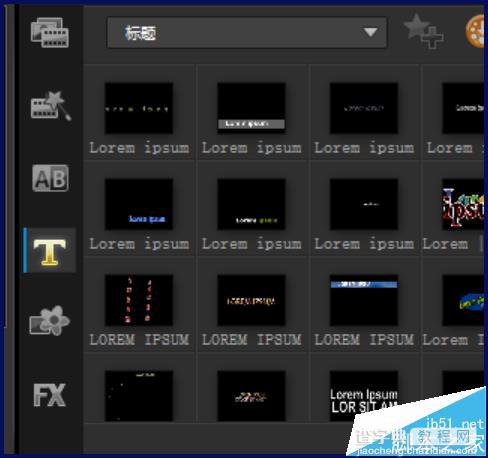488x458 pixels.
Task: Click the star plus Add to Favorites icon
Action: coord(424,31)
